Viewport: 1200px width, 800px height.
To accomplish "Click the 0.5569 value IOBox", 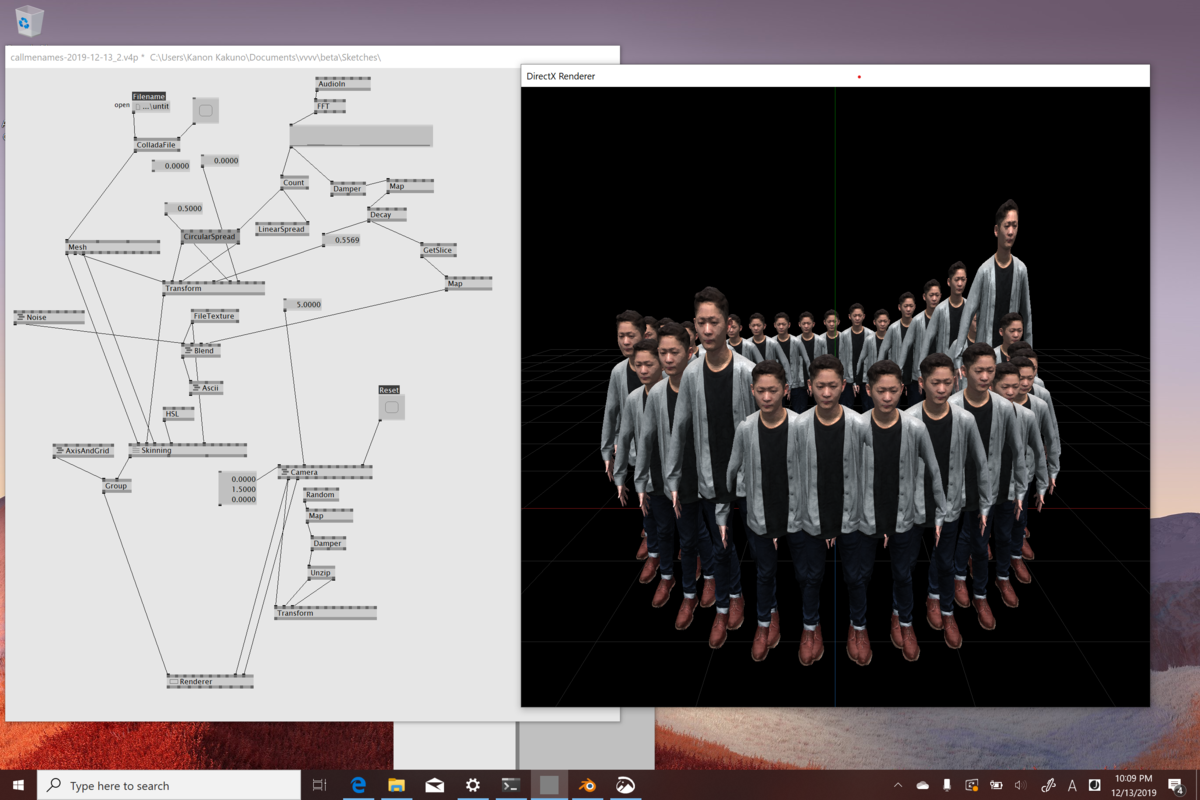I will coord(342,240).
